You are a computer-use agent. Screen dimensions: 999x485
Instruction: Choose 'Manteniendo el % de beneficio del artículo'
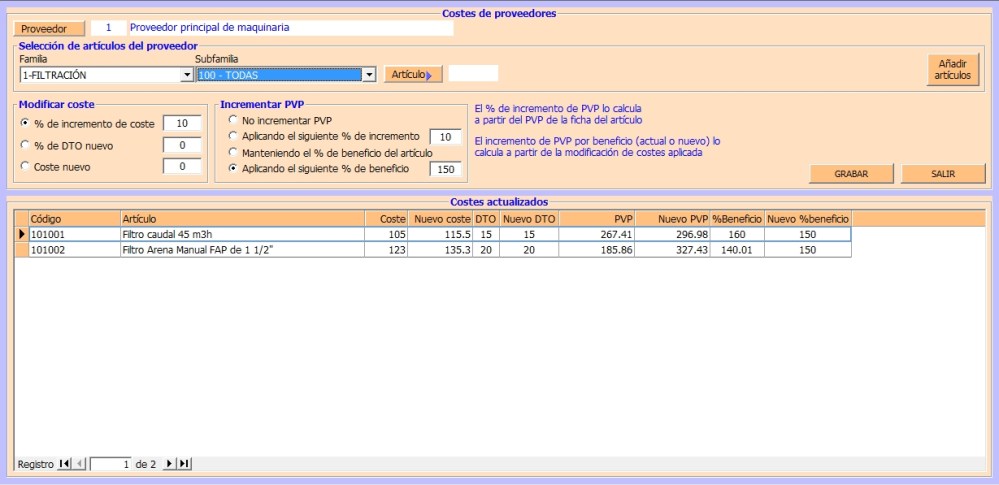(233, 152)
